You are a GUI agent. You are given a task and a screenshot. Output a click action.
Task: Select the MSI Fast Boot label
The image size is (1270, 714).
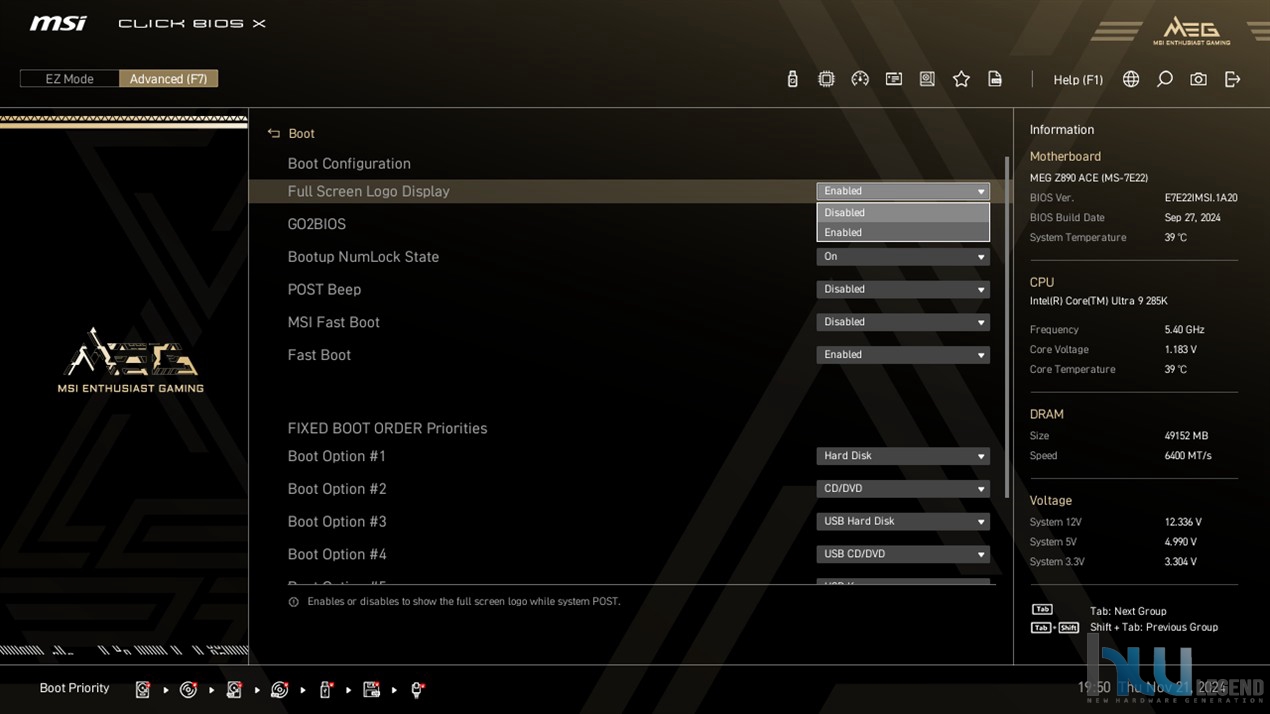point(333,322)
